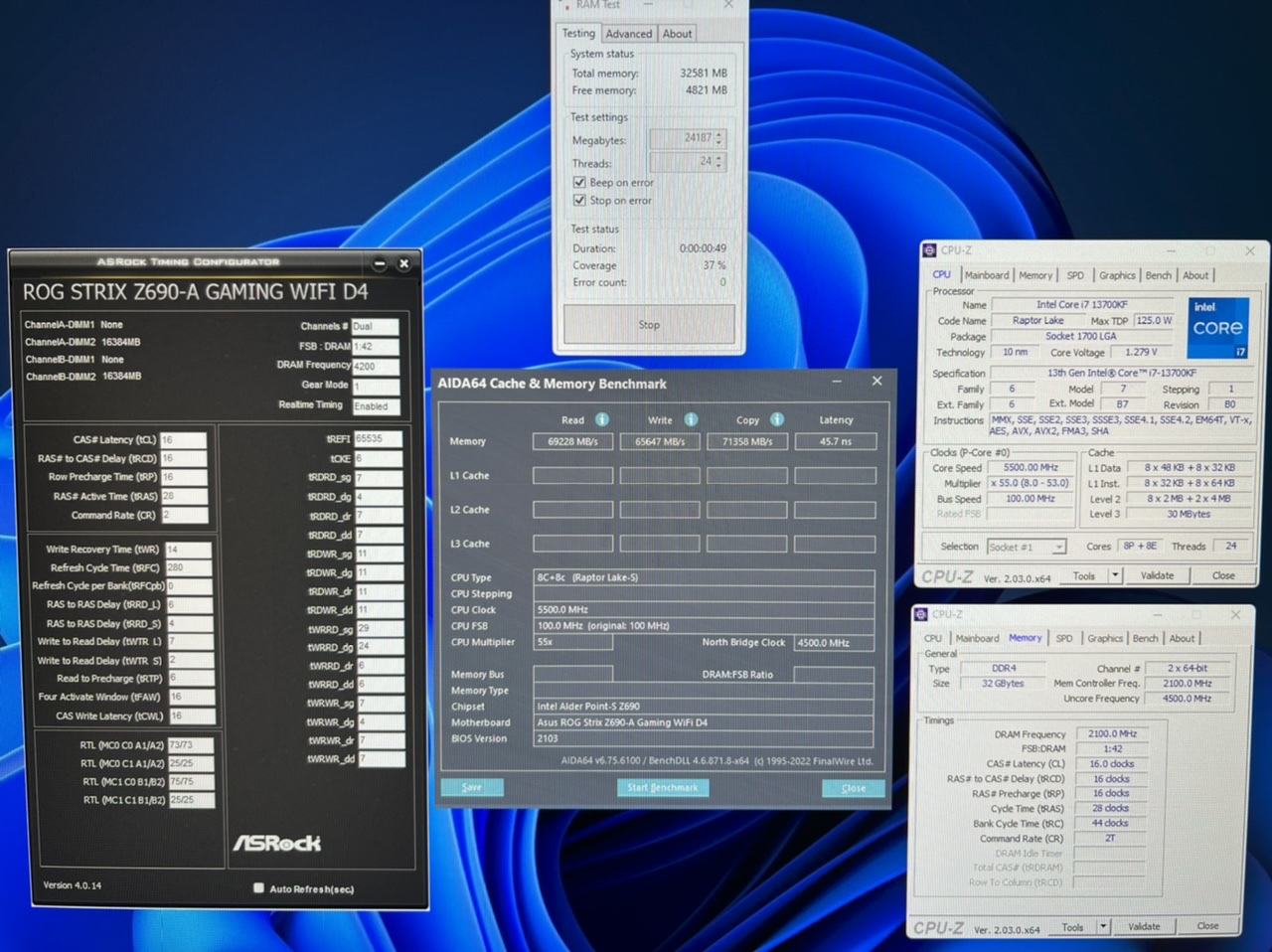This screenshot has height=952, width=1272.
Task: Adjust the Threads spinner in RAM Test
Action: 720,162
